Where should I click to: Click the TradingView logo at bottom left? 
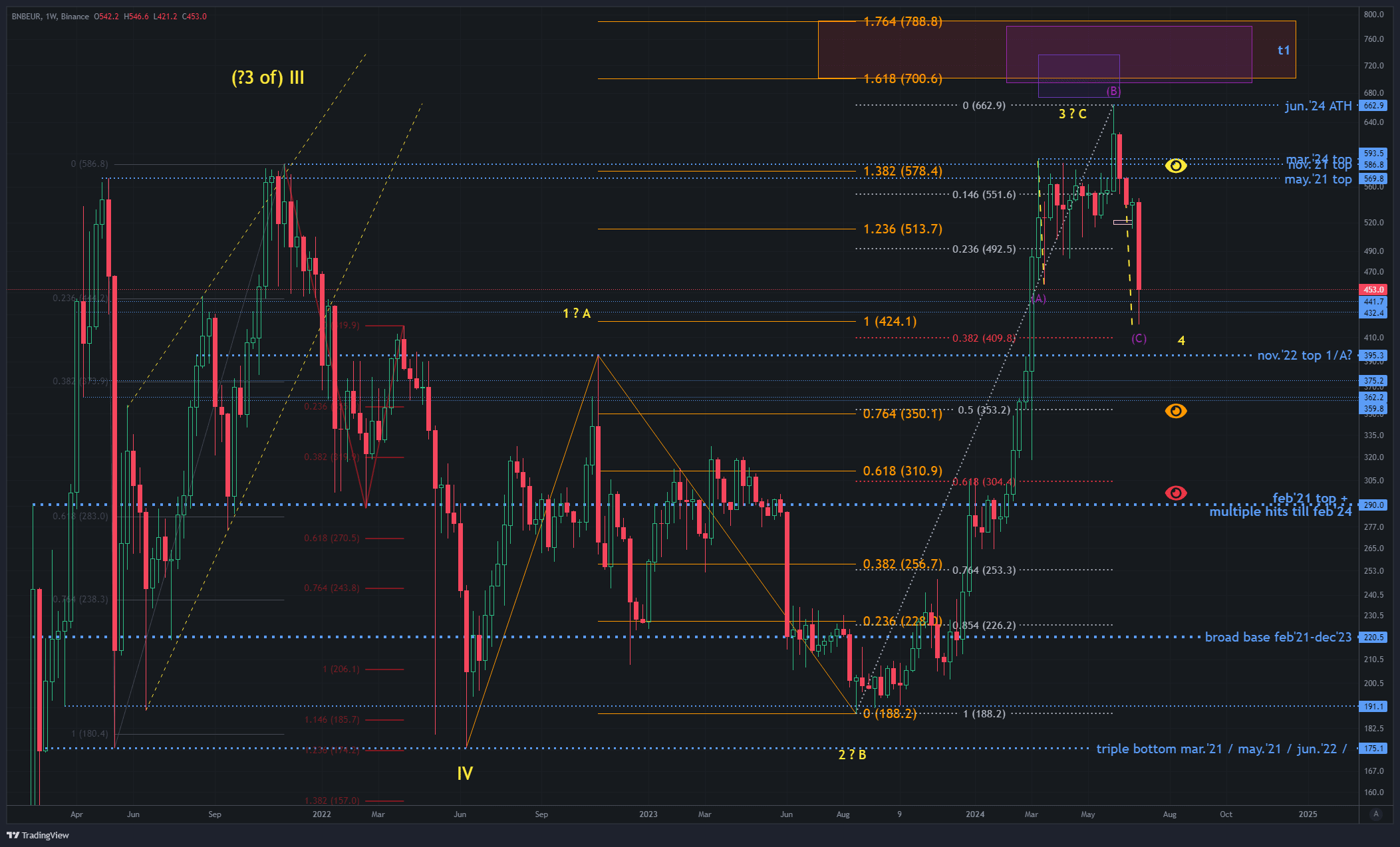[38, 835]
